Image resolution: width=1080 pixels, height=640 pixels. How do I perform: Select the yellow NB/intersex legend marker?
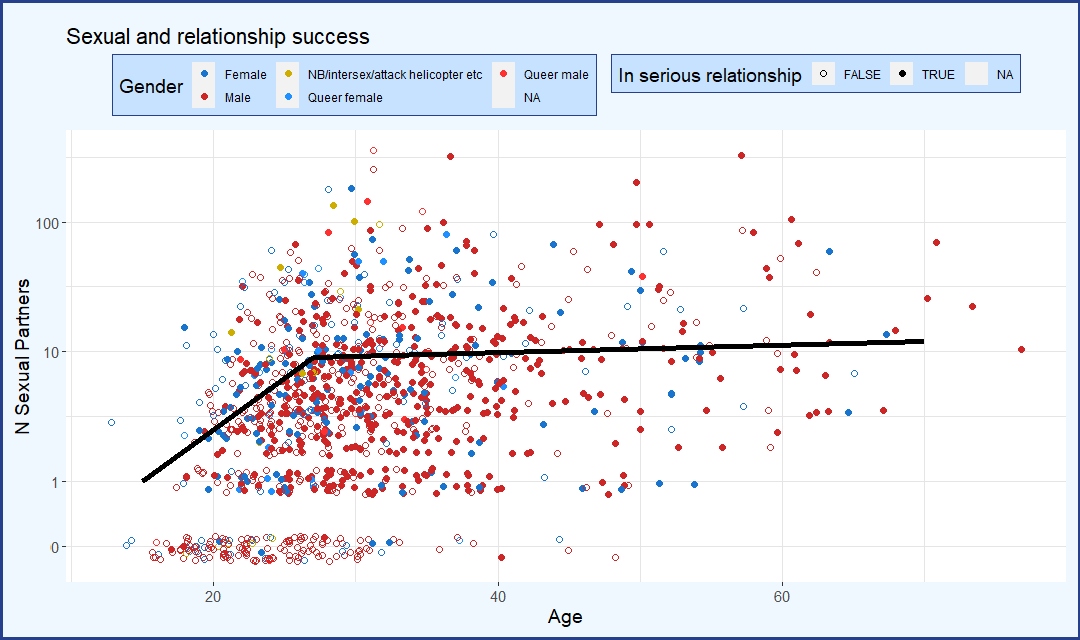(x=288, y=74)
